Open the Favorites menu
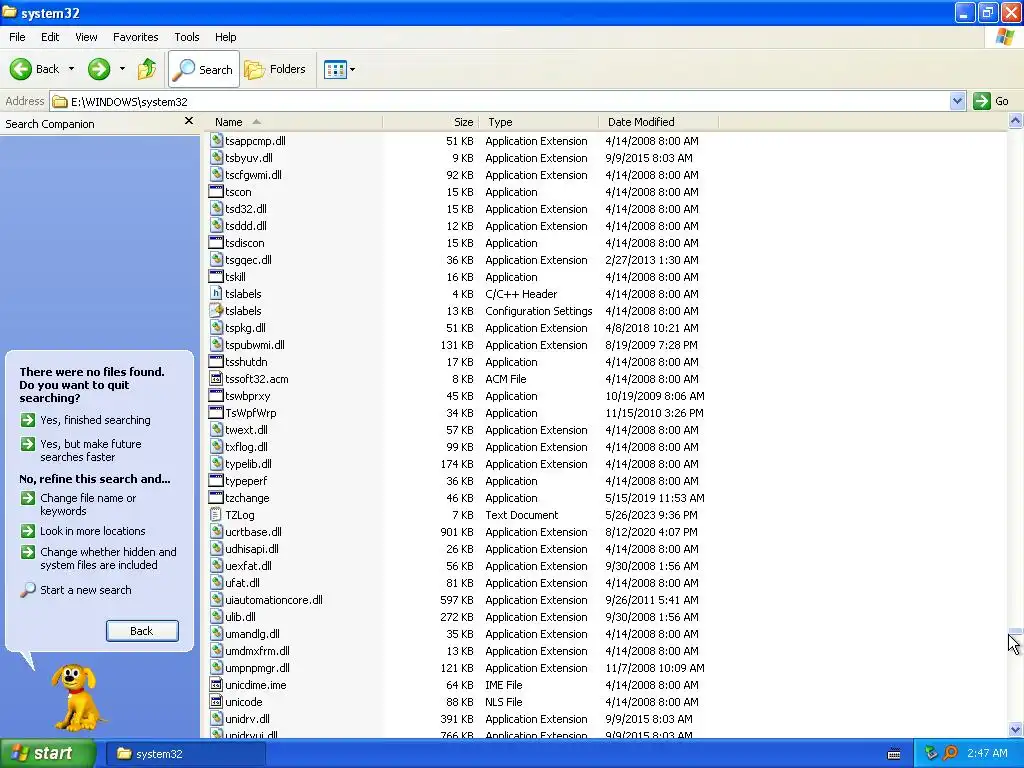The height and width of the screenshot is (768, 1024). [136, 37]
